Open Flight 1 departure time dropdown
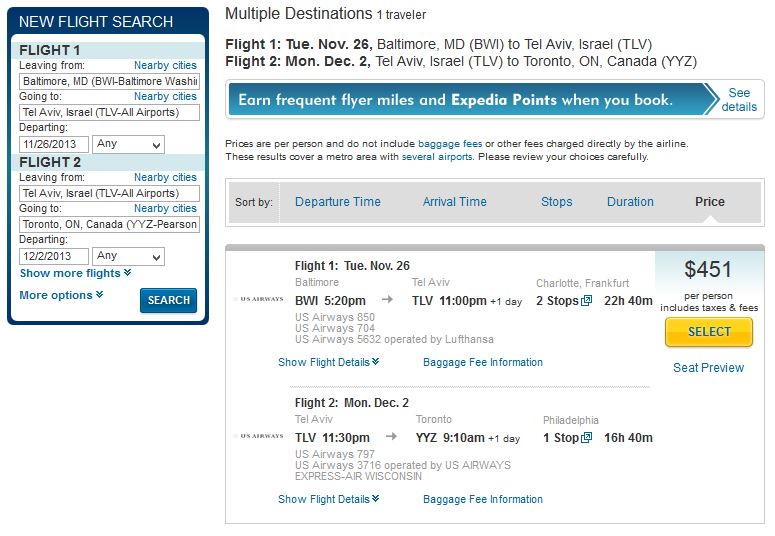 point(129,144)
